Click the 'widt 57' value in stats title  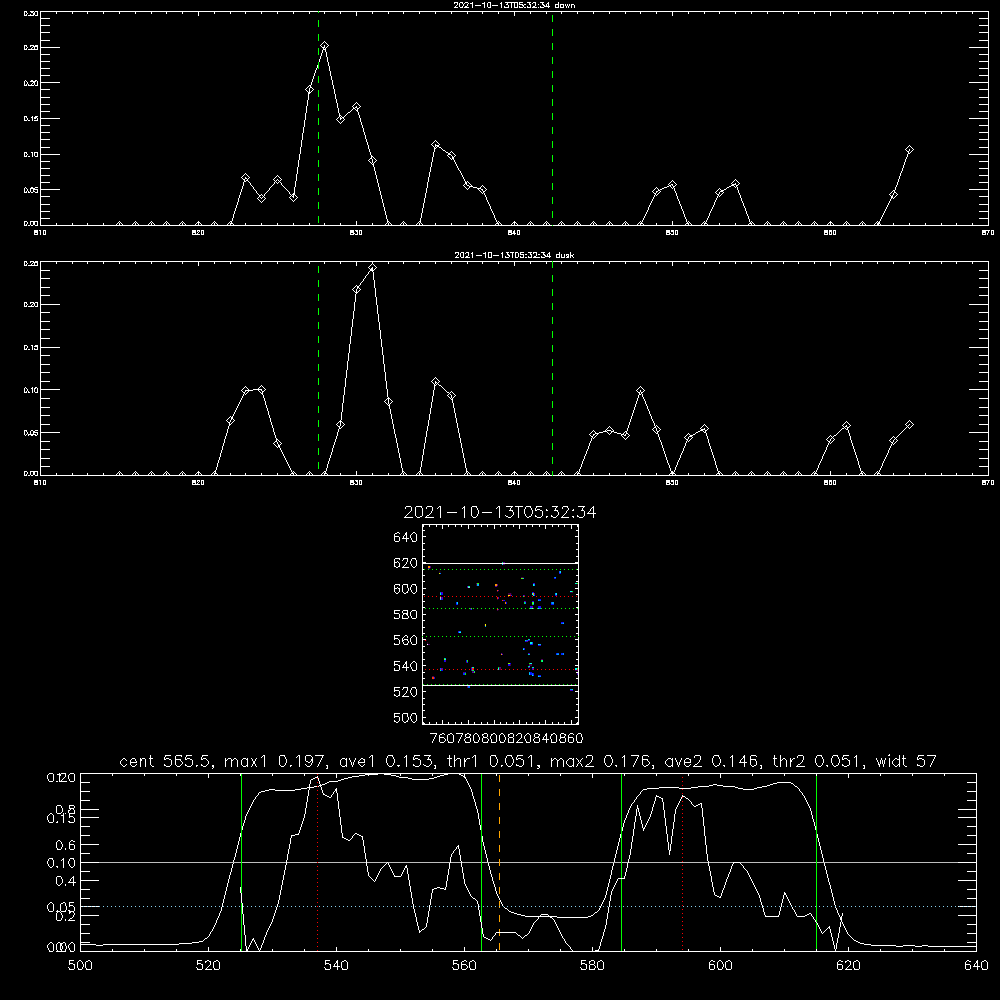pyautogui.click(x=906, y=761)
